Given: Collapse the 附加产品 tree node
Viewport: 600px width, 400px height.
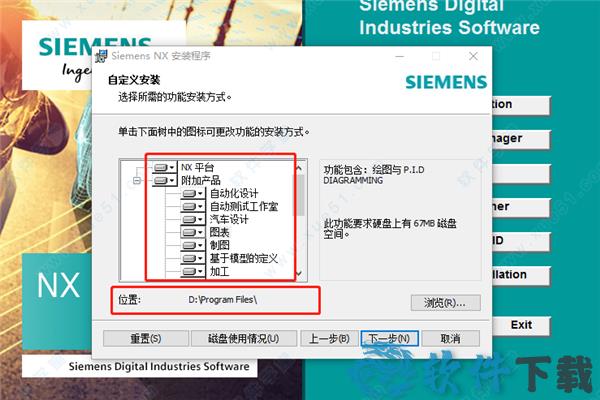Looking at the screenshot, I should tap(137, 180).
